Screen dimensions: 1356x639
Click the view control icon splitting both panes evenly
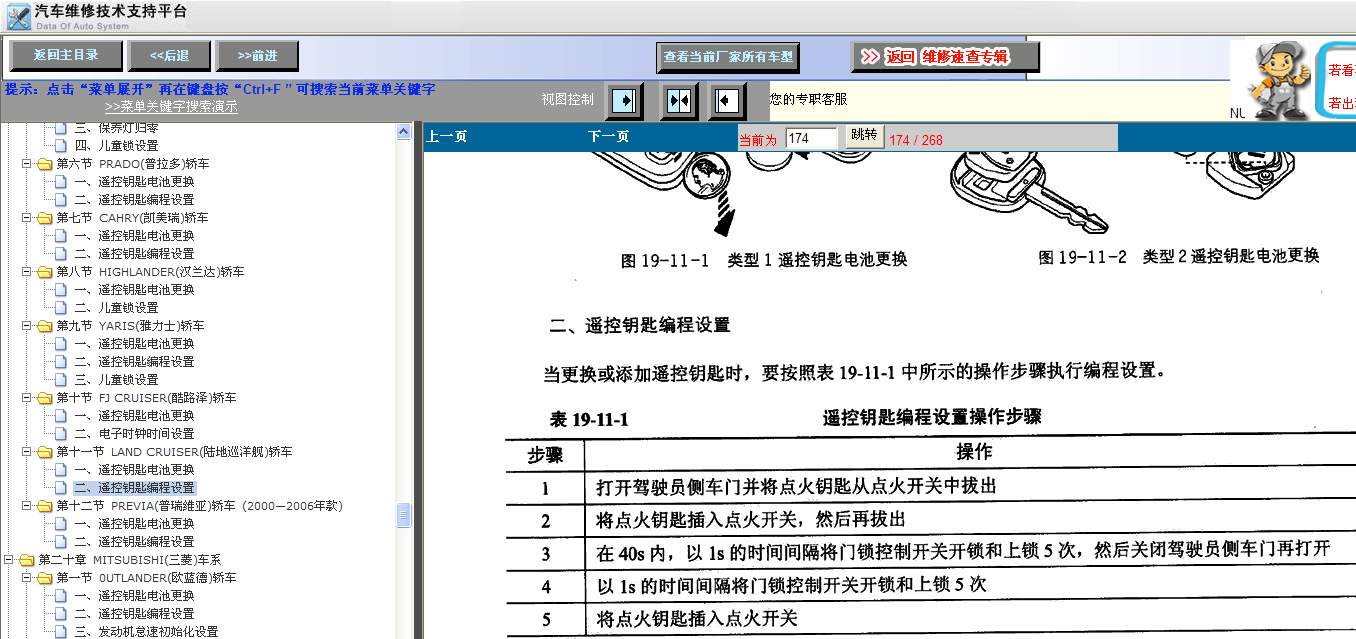[679, 101]
